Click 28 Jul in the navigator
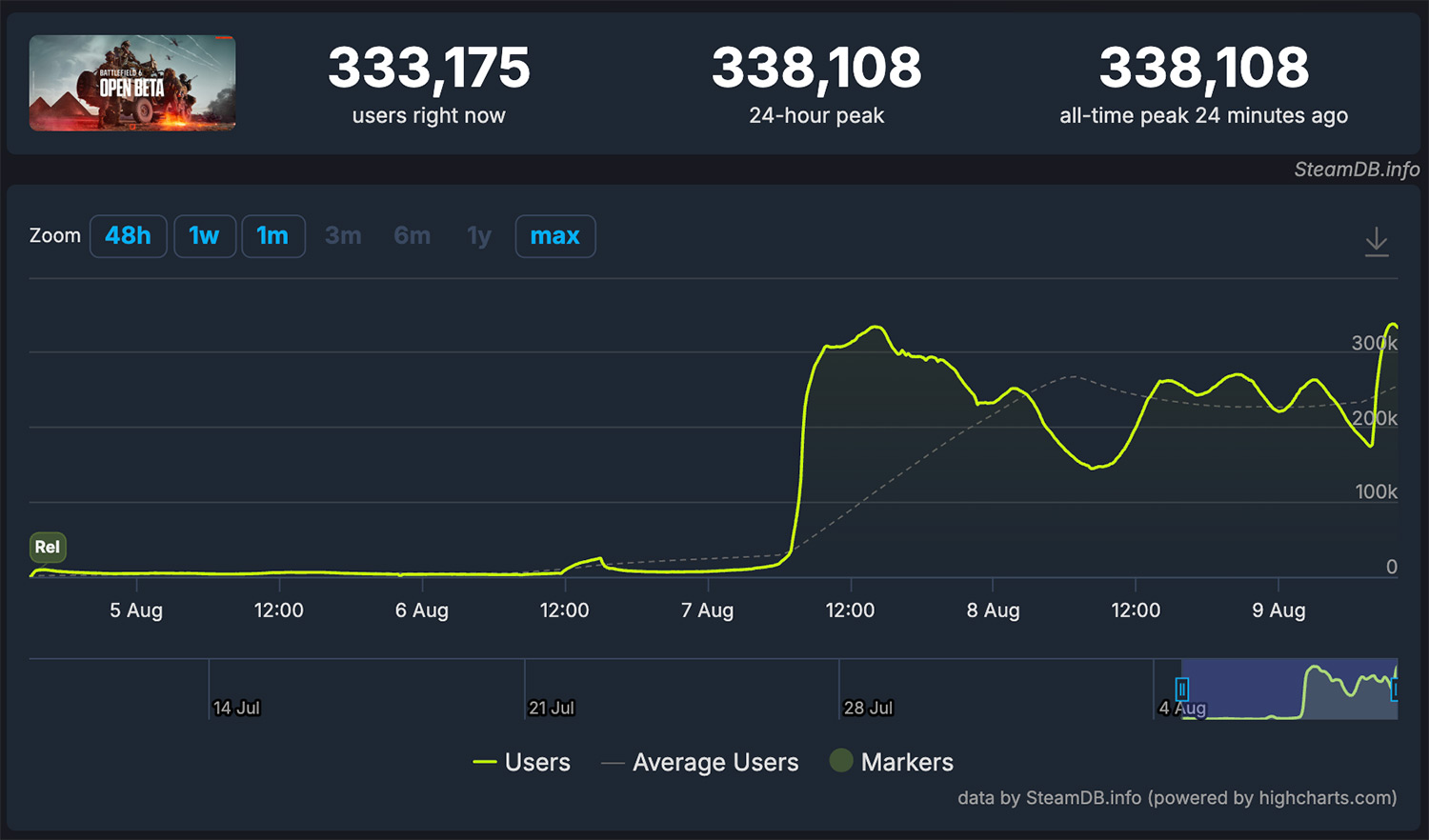 (868, 708)
